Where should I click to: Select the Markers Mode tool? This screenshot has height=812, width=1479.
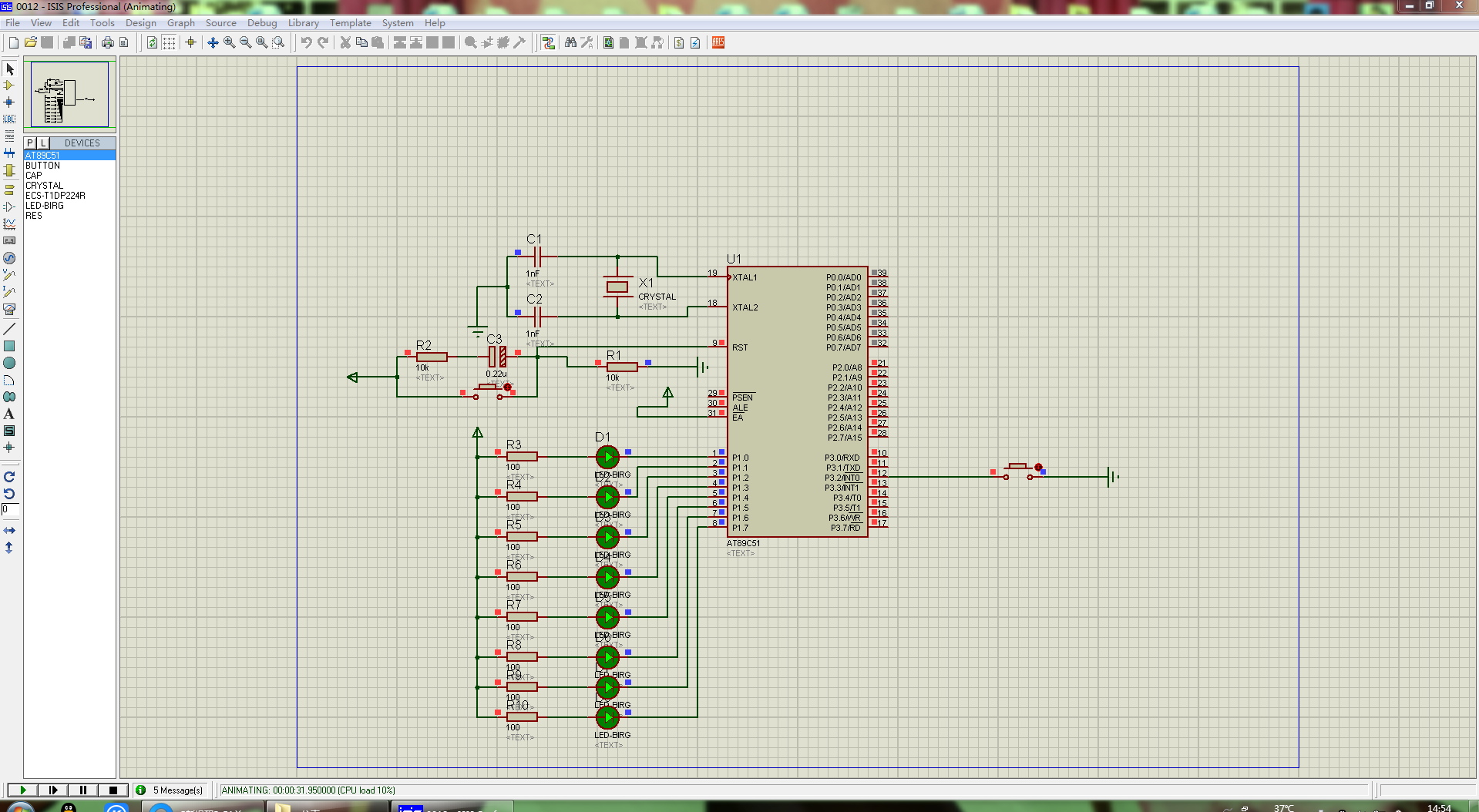(9, 448)
